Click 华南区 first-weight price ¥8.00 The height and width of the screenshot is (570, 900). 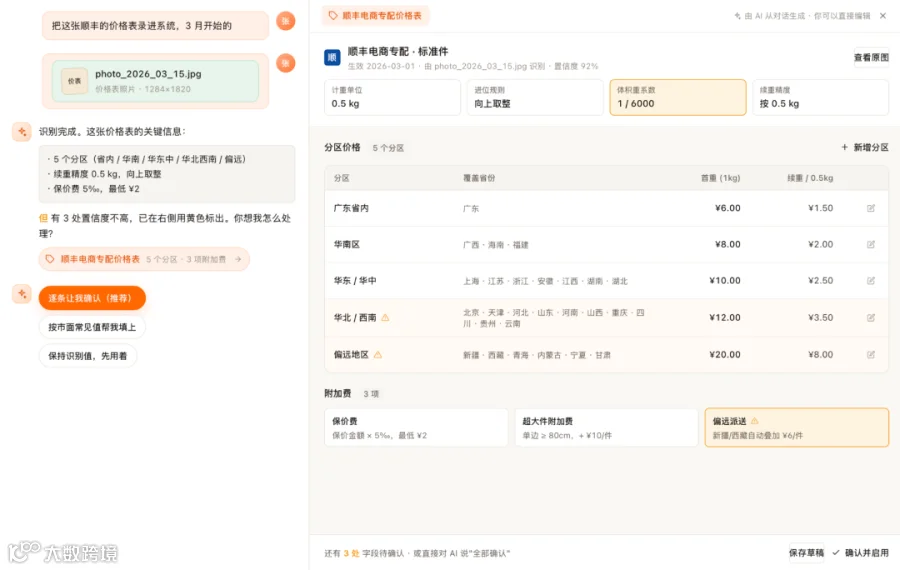pyautogui.click(x=727, y=245)
